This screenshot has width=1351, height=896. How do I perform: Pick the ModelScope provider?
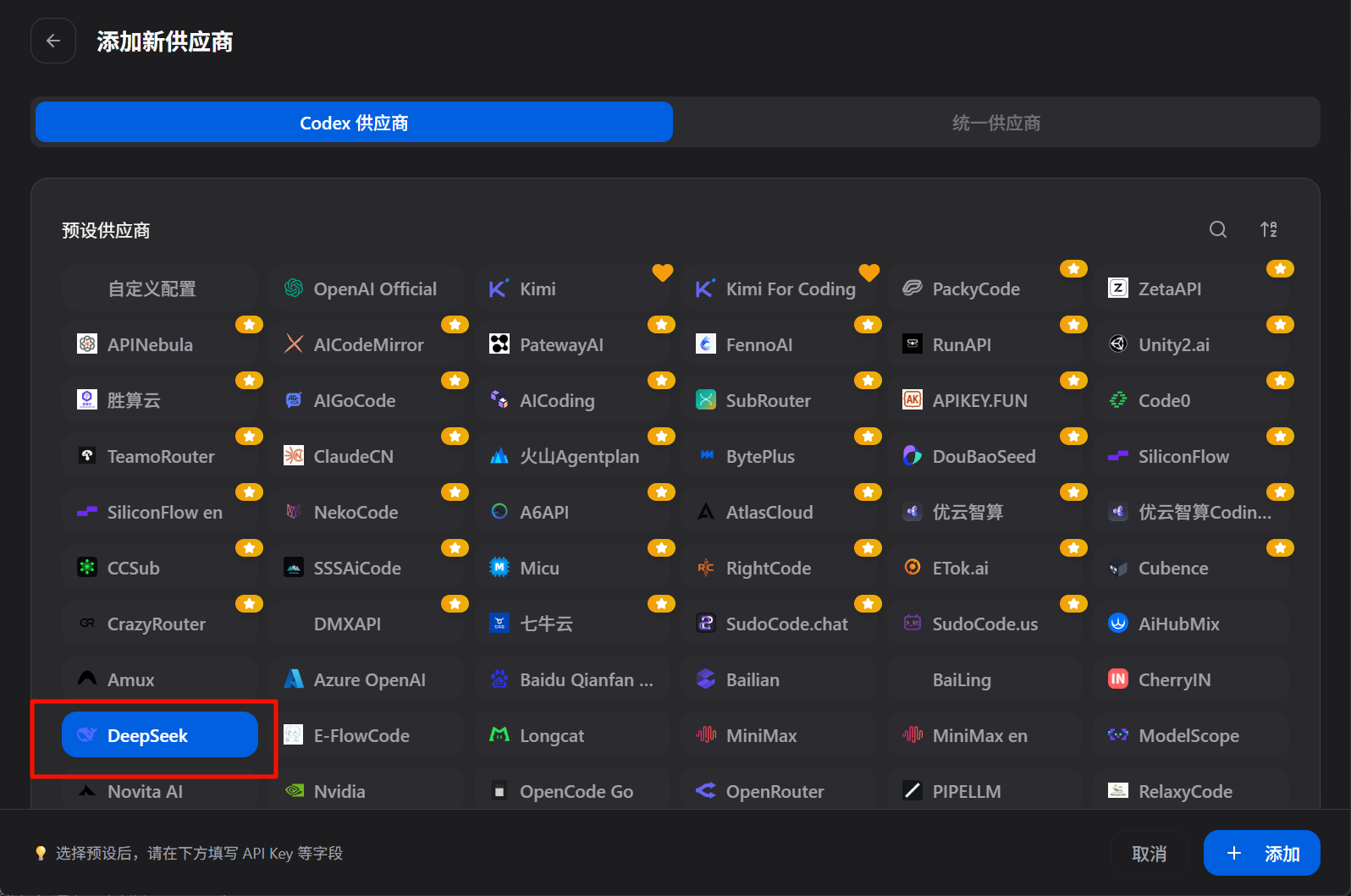tap(1191, 736)
